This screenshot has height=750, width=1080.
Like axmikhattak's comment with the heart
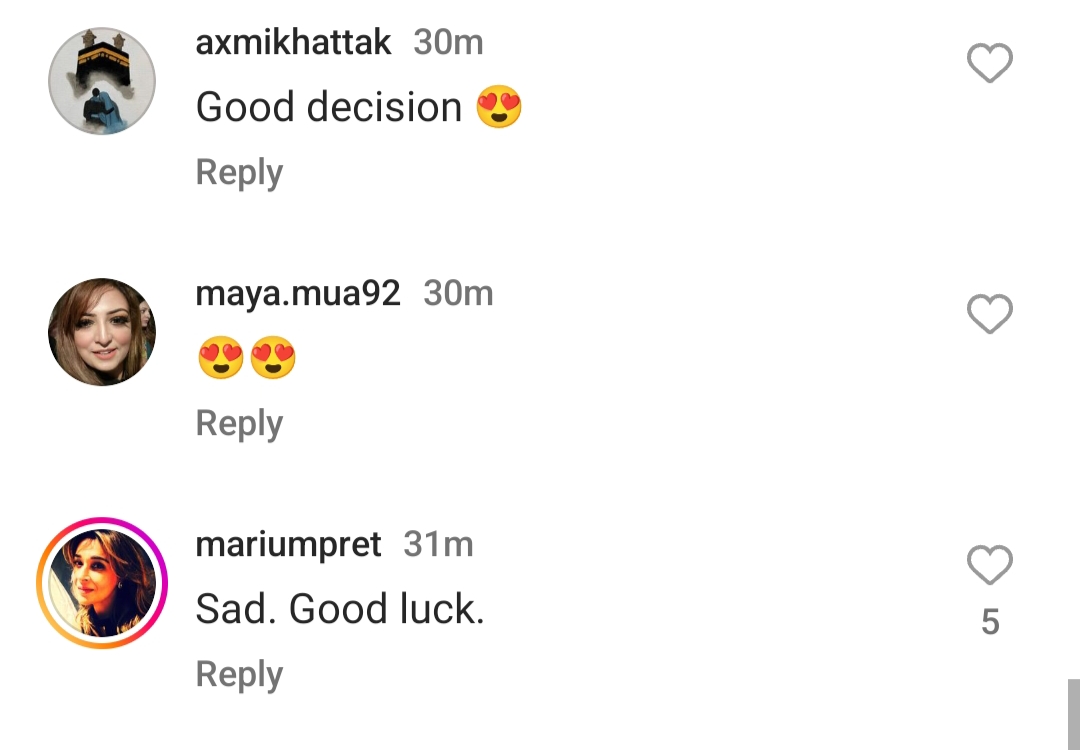pos(990,64)
